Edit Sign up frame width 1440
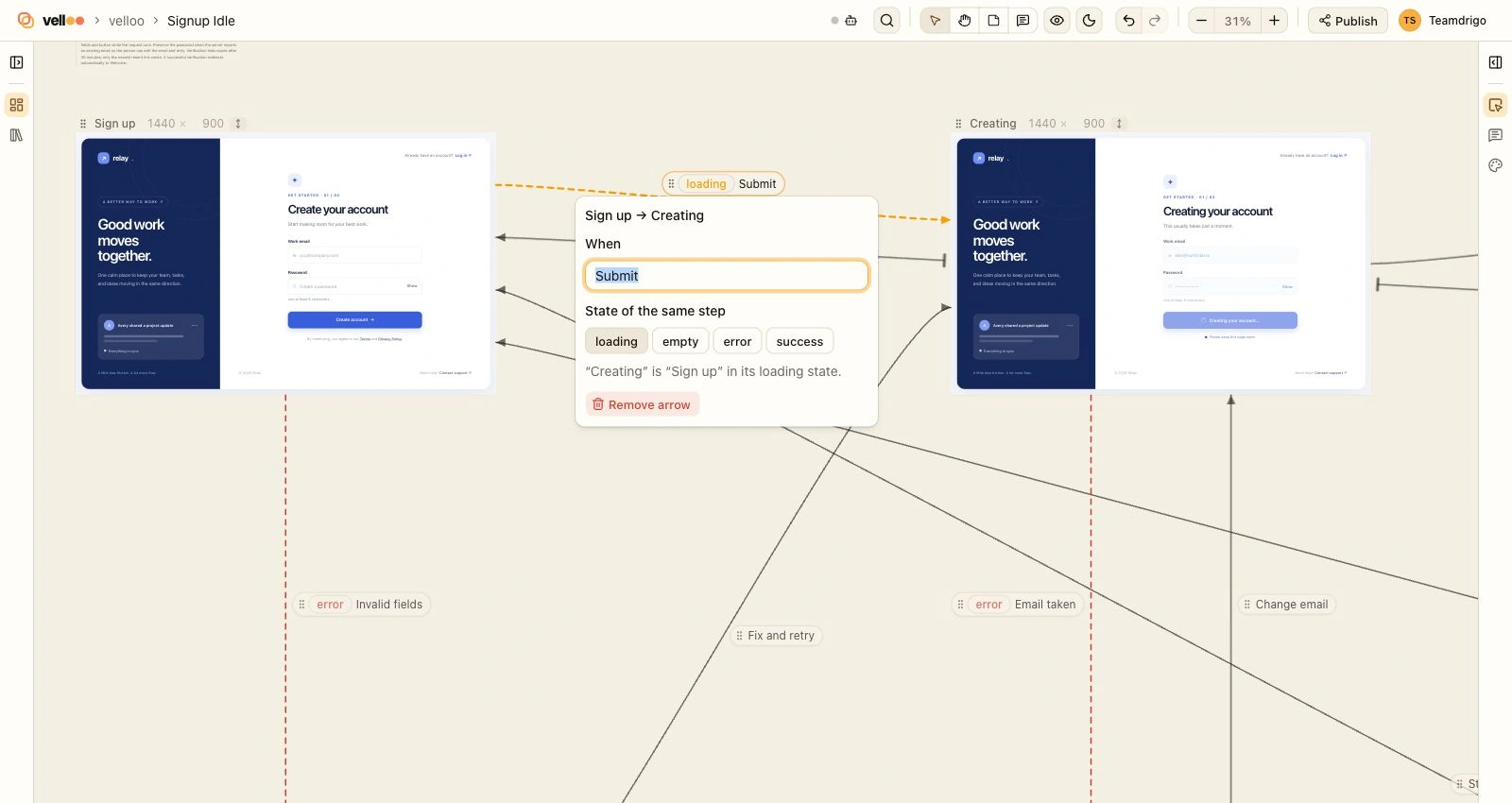 (161, 124)
